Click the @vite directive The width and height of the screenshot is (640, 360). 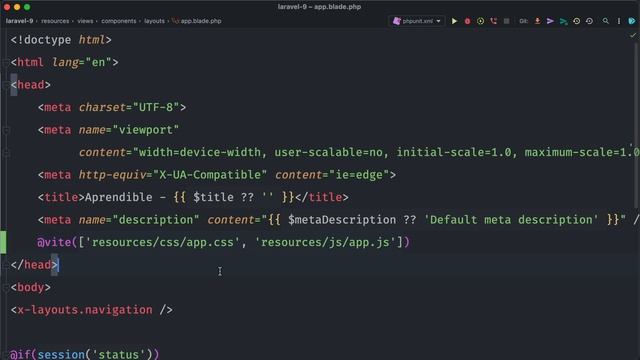click(54, 242)
